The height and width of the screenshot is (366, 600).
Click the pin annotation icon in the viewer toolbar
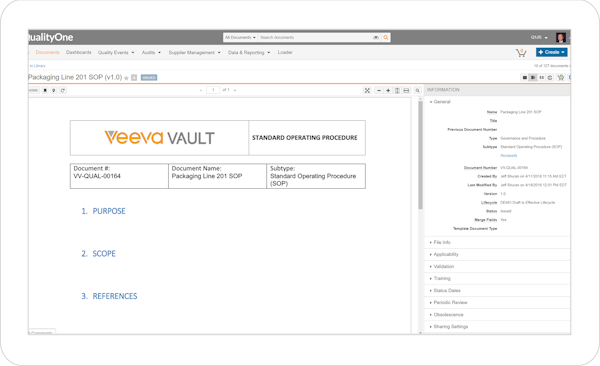[54, 90]
